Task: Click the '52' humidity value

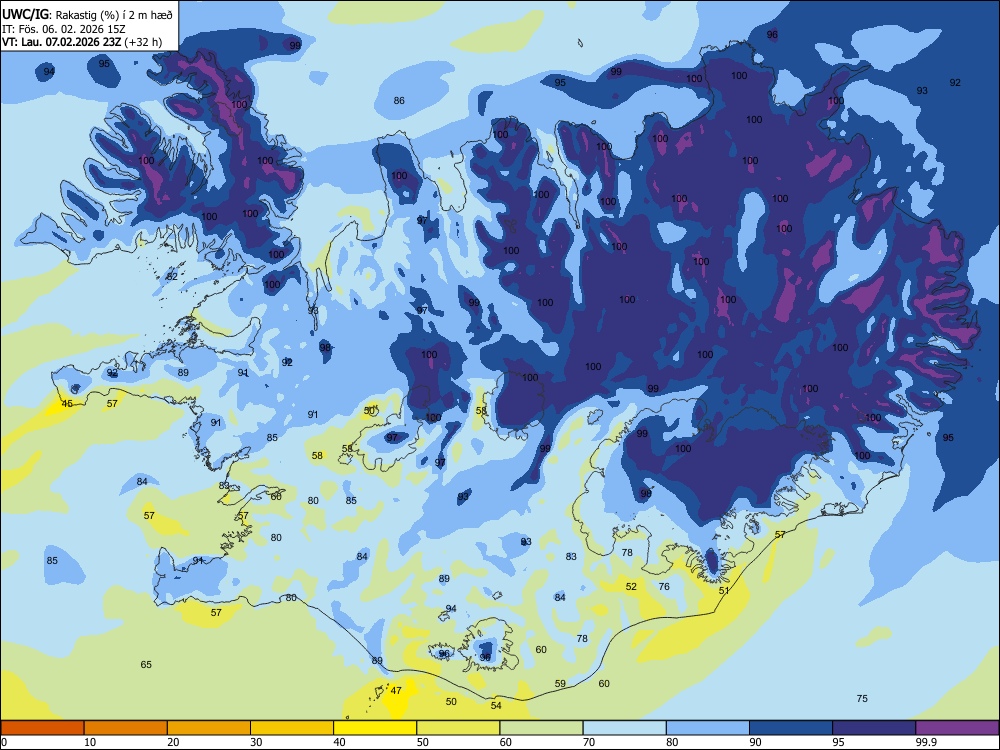Action: point(631,587)
